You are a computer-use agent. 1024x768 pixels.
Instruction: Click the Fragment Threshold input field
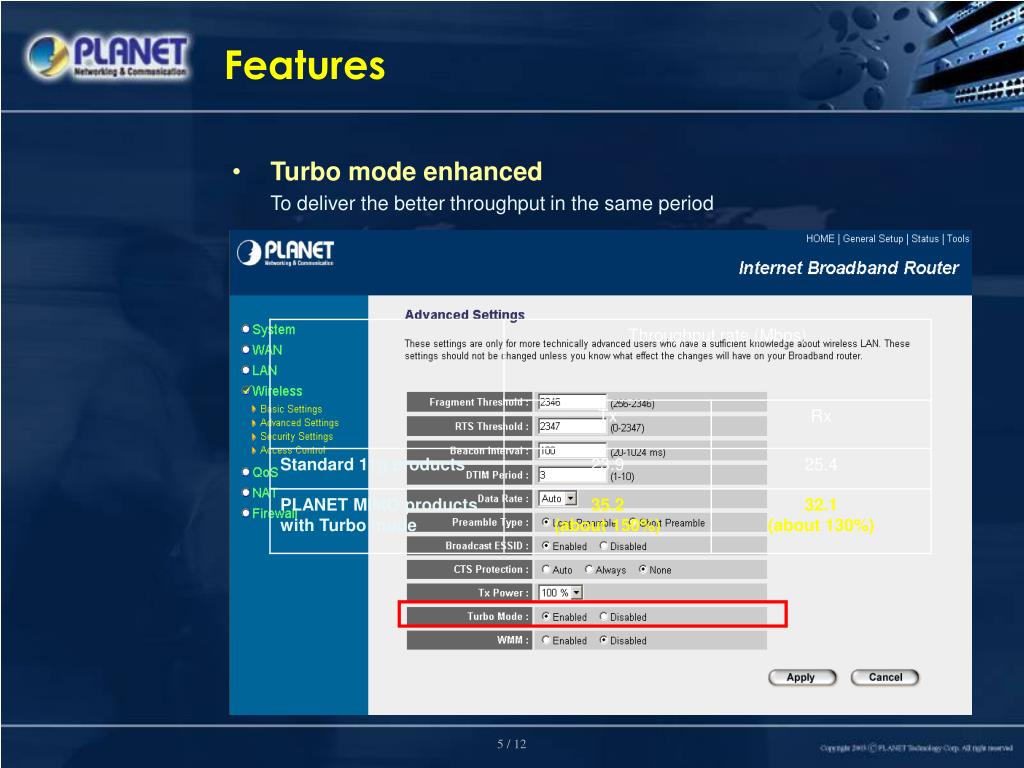point(572,402)
